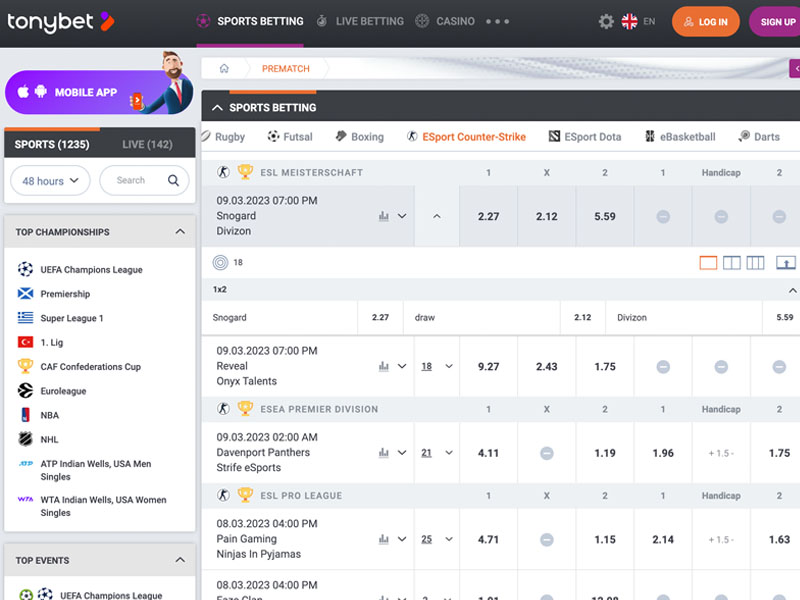Collapse the 1x2 market group
Image resolution: width=800 pixels, height=600 pixels.
click(x=792, y=290)
